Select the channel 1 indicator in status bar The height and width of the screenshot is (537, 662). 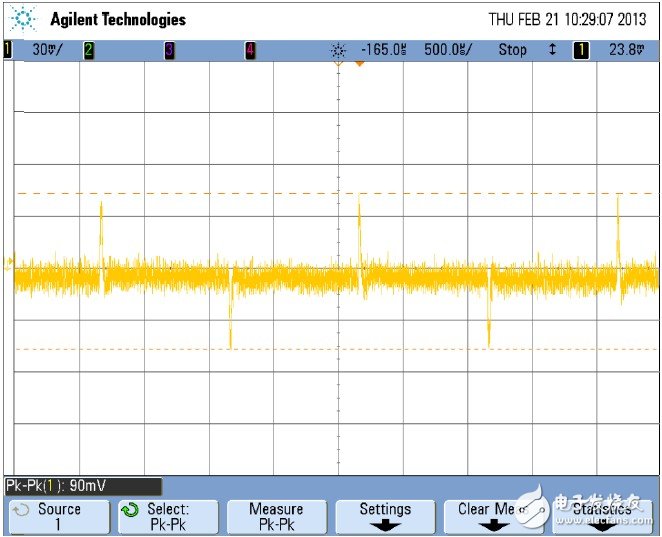click(7, 49)
